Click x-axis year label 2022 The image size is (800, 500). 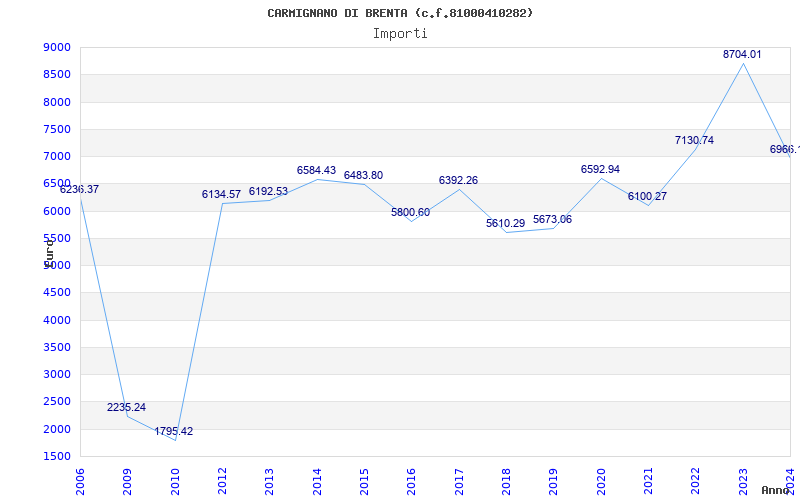[x=695, y=482]
